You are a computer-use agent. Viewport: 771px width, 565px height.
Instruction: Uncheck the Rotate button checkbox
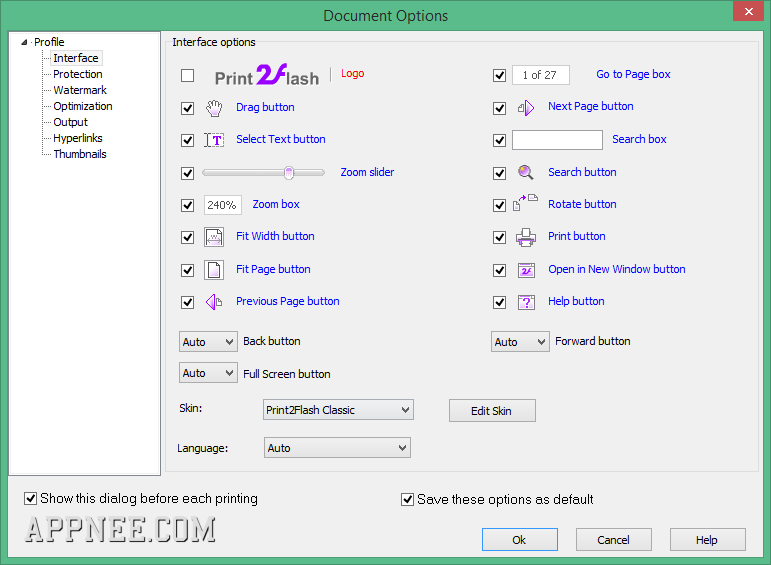500,205
